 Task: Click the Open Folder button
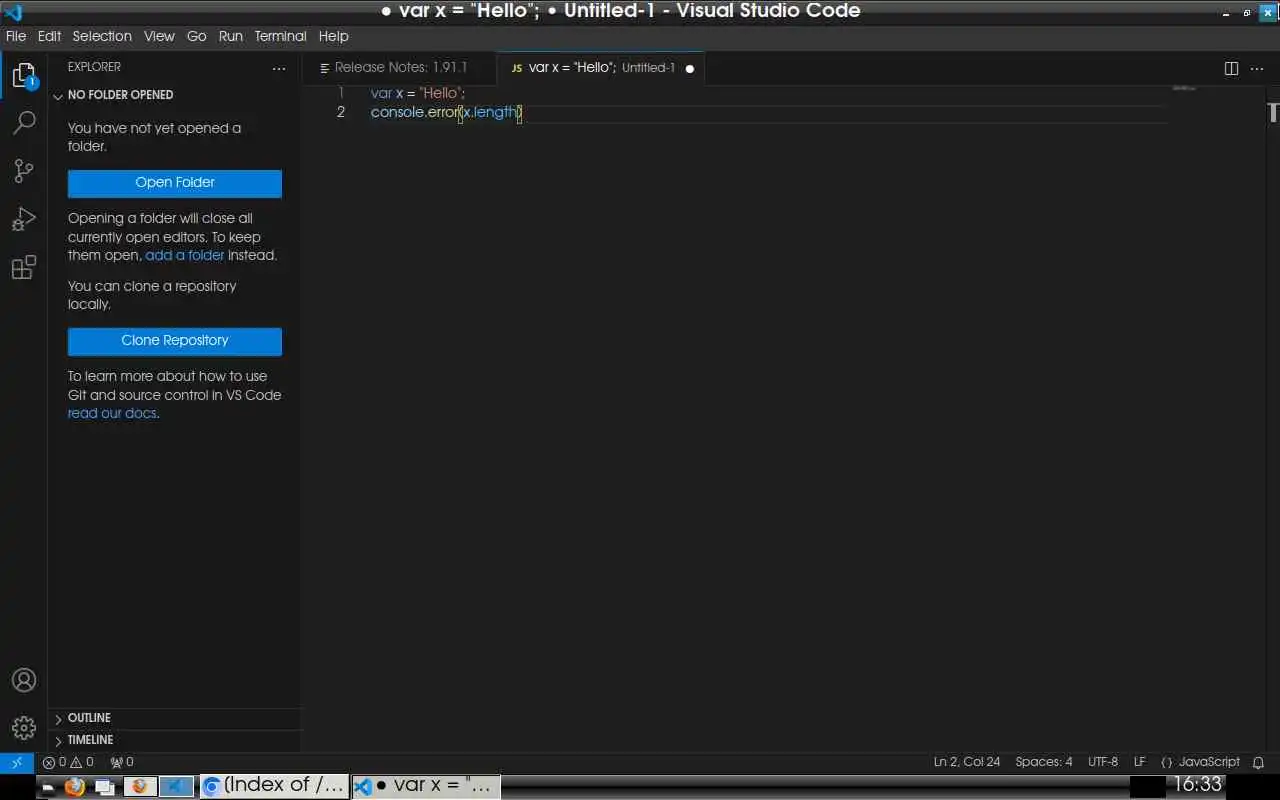[x=175, y=183]
